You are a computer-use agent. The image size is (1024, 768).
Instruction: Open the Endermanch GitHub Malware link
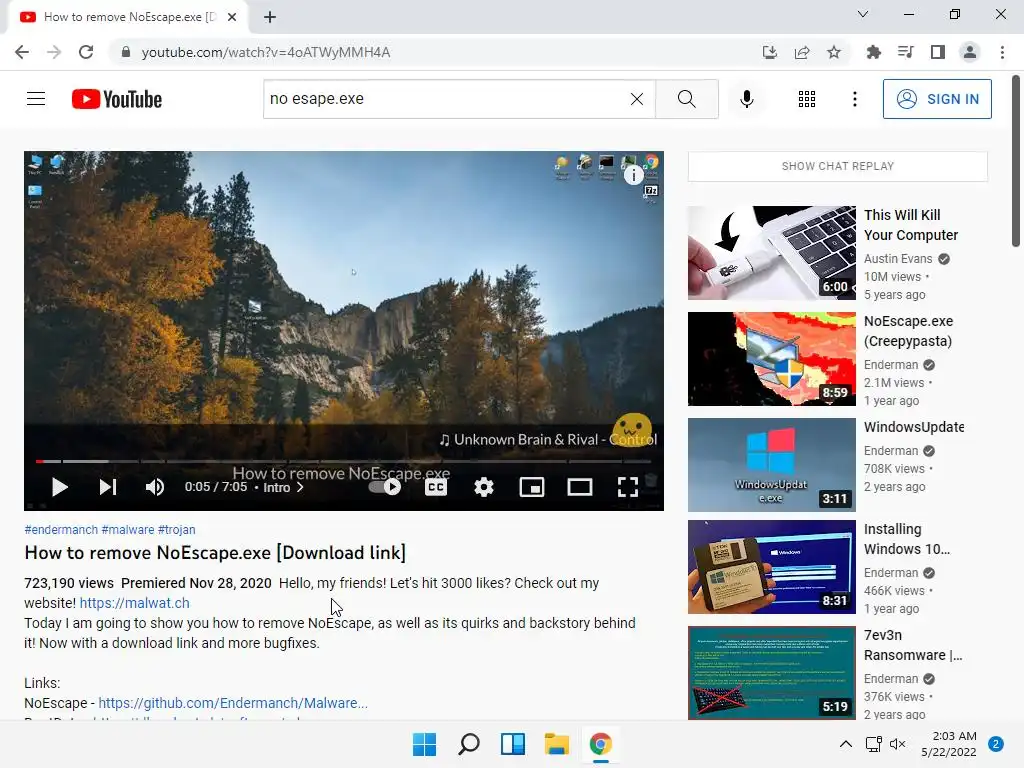click(x=233, y=703)
